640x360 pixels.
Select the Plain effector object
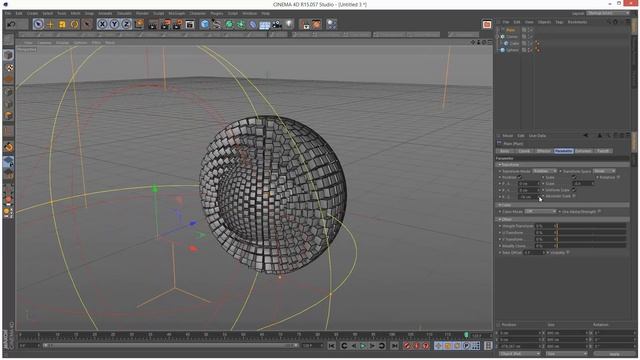pos(511,30)
